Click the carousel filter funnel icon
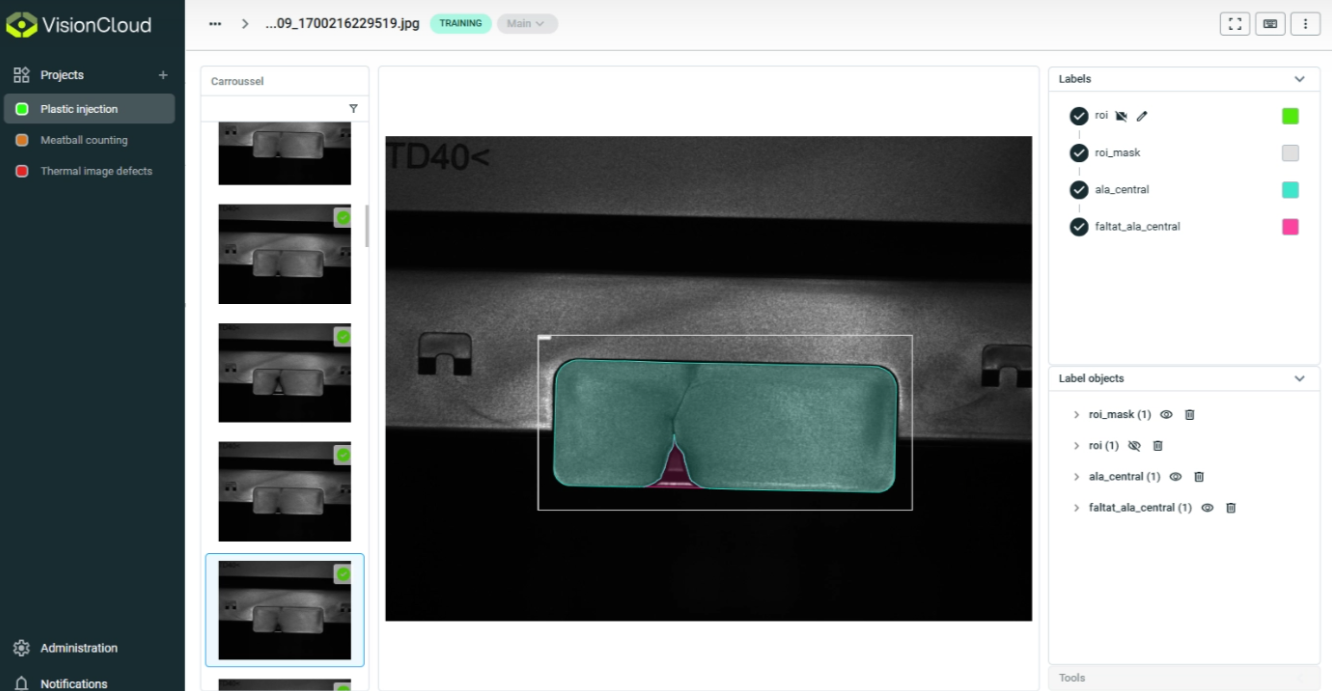1332x691 pixels. click(x=353, y=108)
